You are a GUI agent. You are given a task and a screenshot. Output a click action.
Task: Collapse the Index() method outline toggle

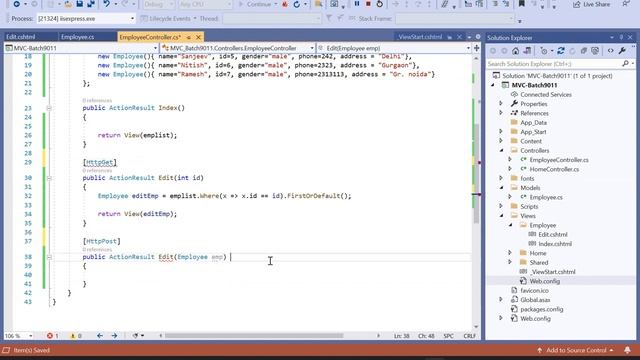pos(49,108)
